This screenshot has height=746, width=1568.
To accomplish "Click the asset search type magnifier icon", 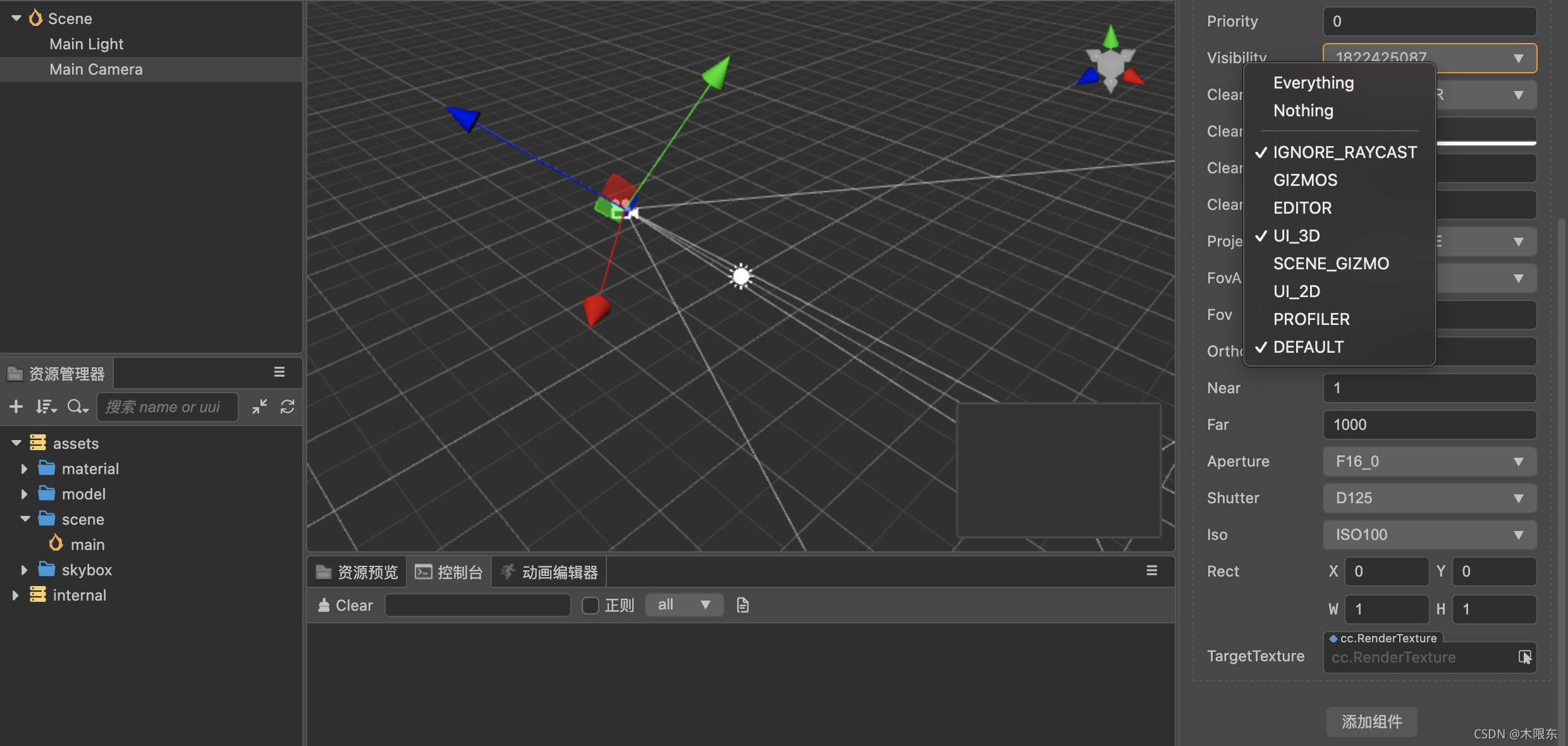I will [77, 407].
